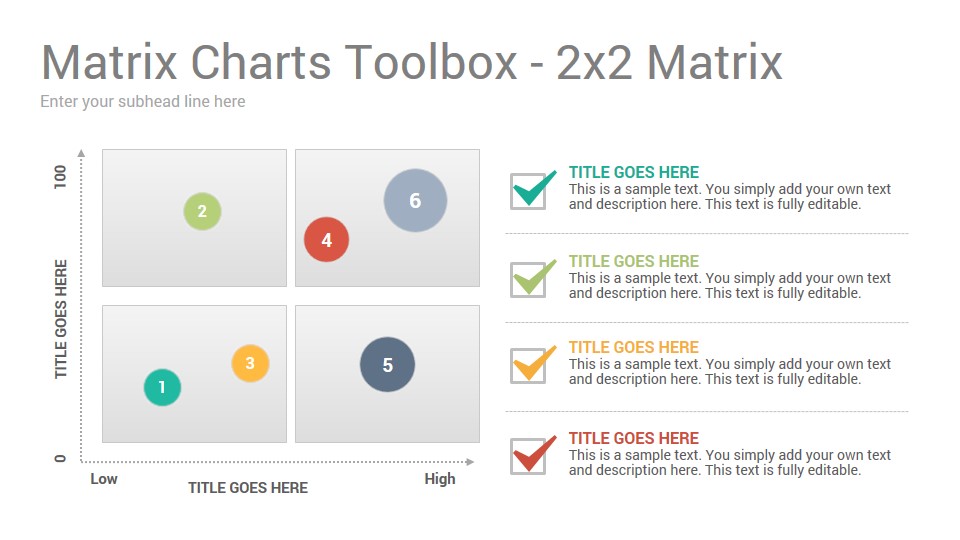Click the subhead line placeholder text
Screen dimensions: 960x540
click(143, 102)
